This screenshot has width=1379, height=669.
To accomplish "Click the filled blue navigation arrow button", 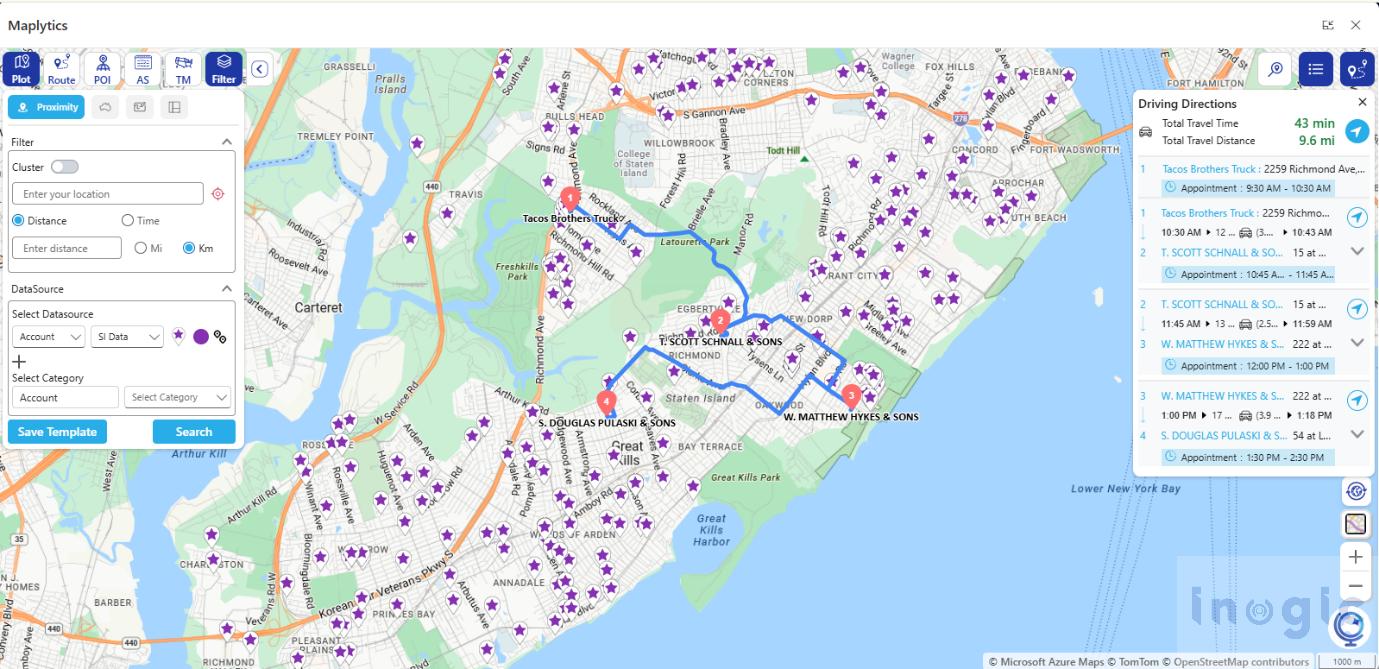I will tap(1356, 131).
